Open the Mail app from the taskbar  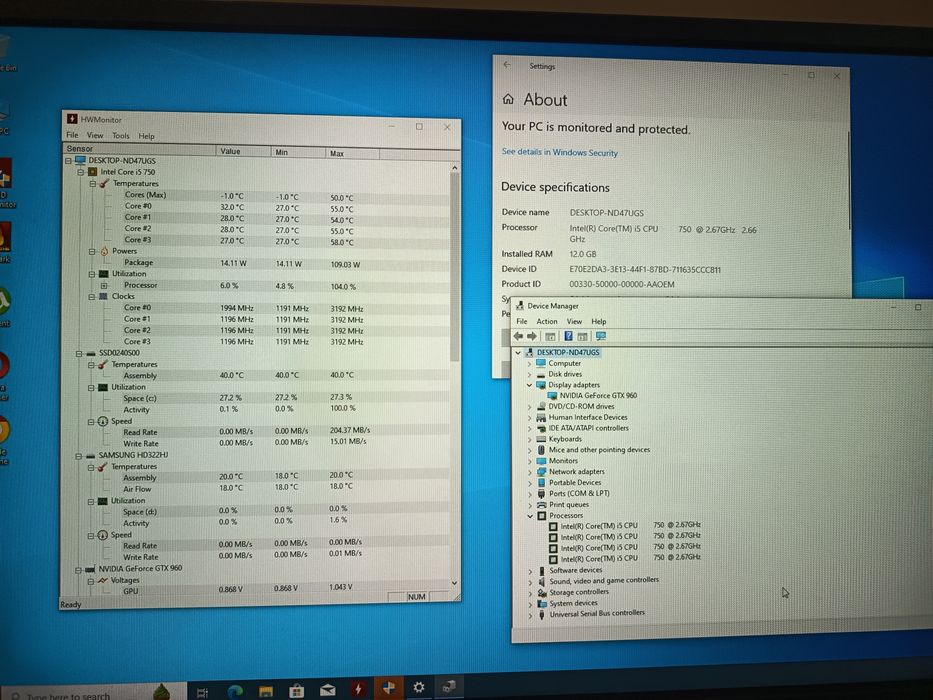(x=327, y=690)
